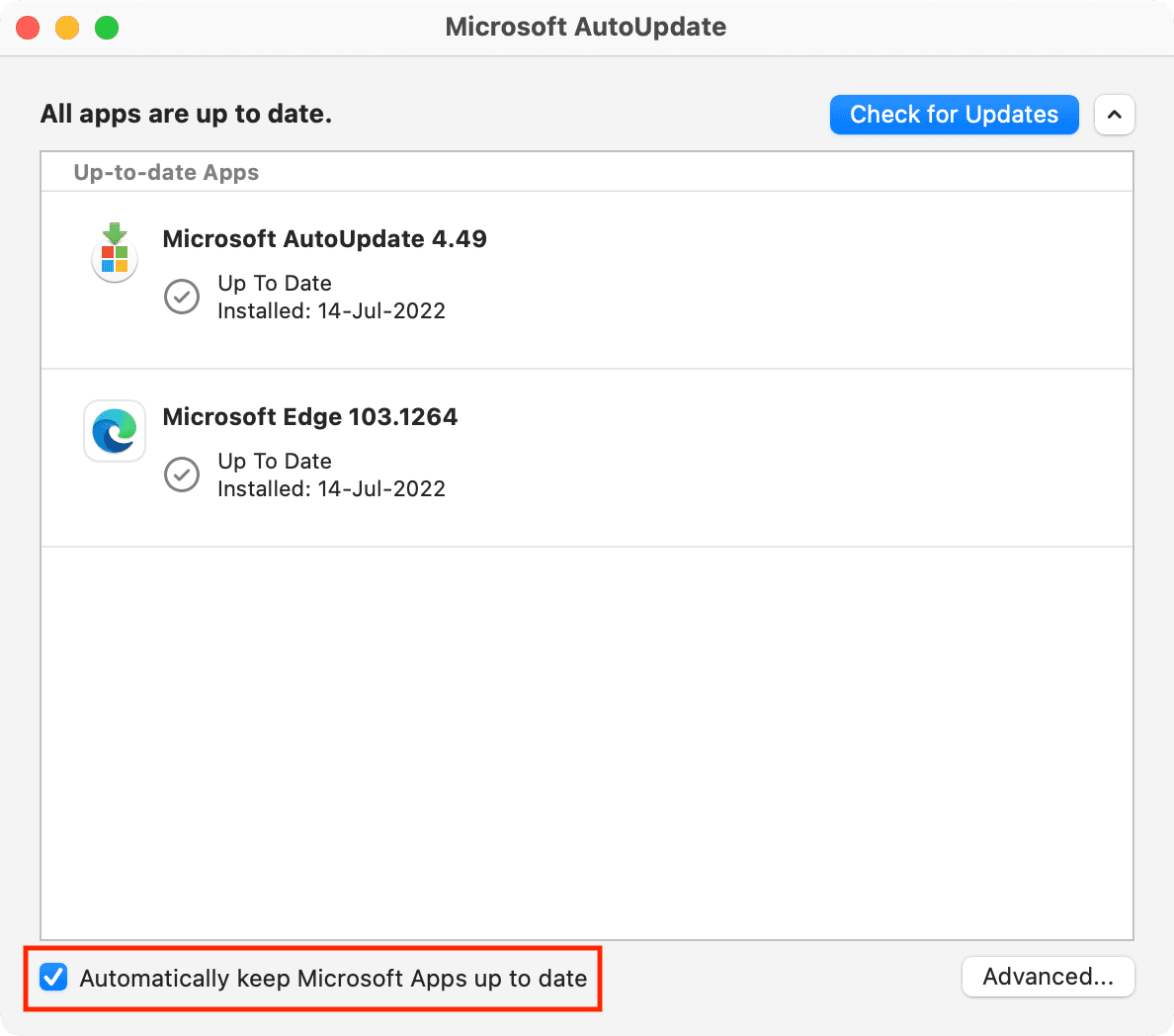
Task: Maximize the window with the green button
Action: click(107, 28)
